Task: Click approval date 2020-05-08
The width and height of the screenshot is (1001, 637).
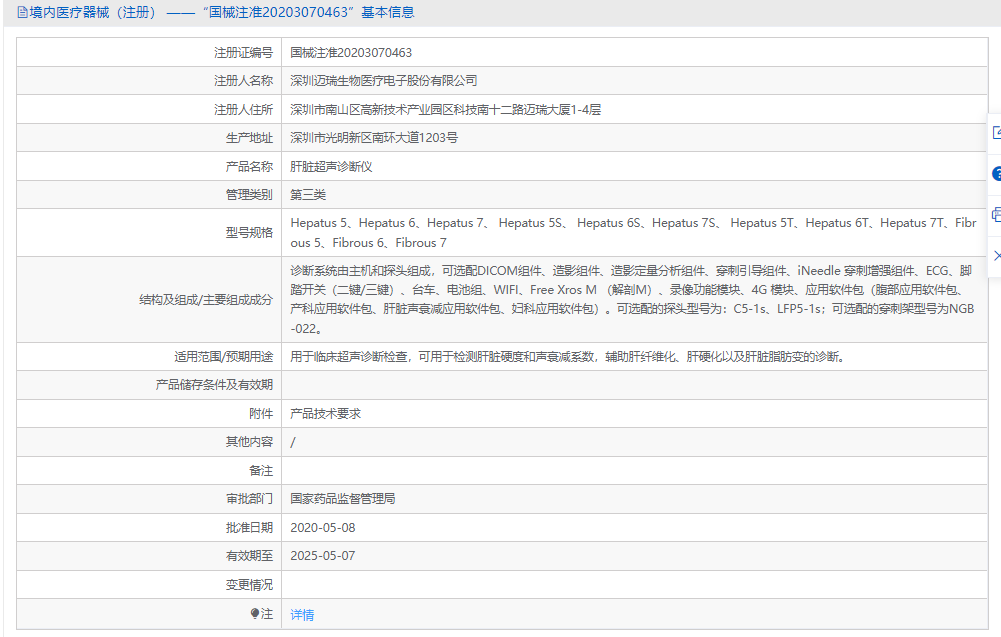Action: tap(322, 528)
